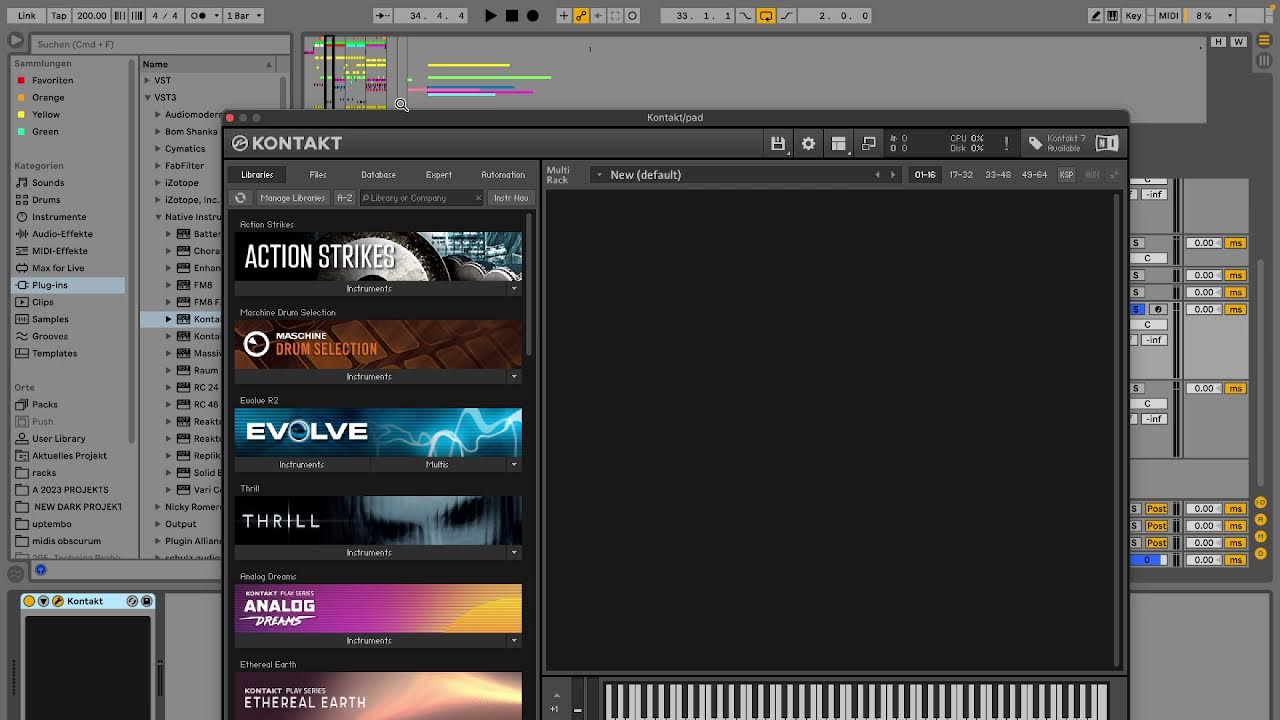Click Ableton session record circle icon

click(632, 16)
